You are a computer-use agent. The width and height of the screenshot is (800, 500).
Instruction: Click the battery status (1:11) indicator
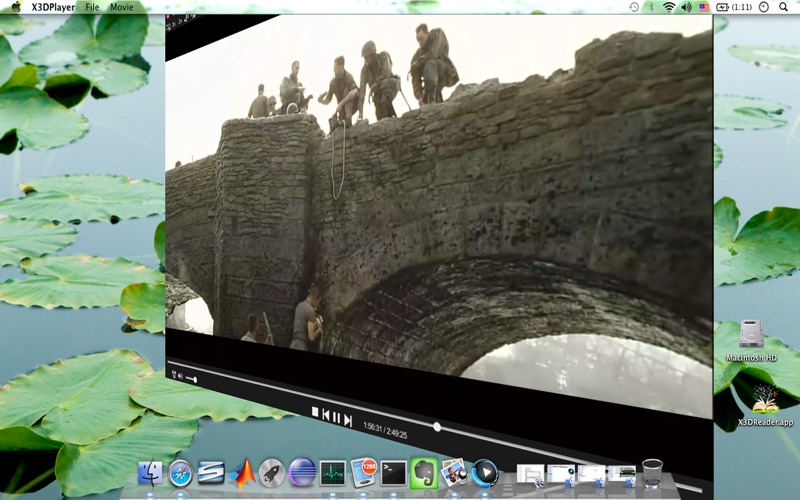[x=734, y=7]
